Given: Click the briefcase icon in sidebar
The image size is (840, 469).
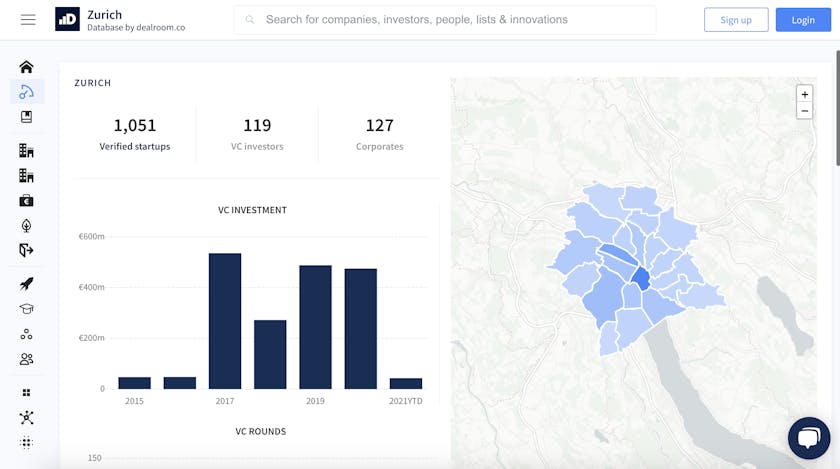Looking at the screenshot, I should [x=26, y=200].
